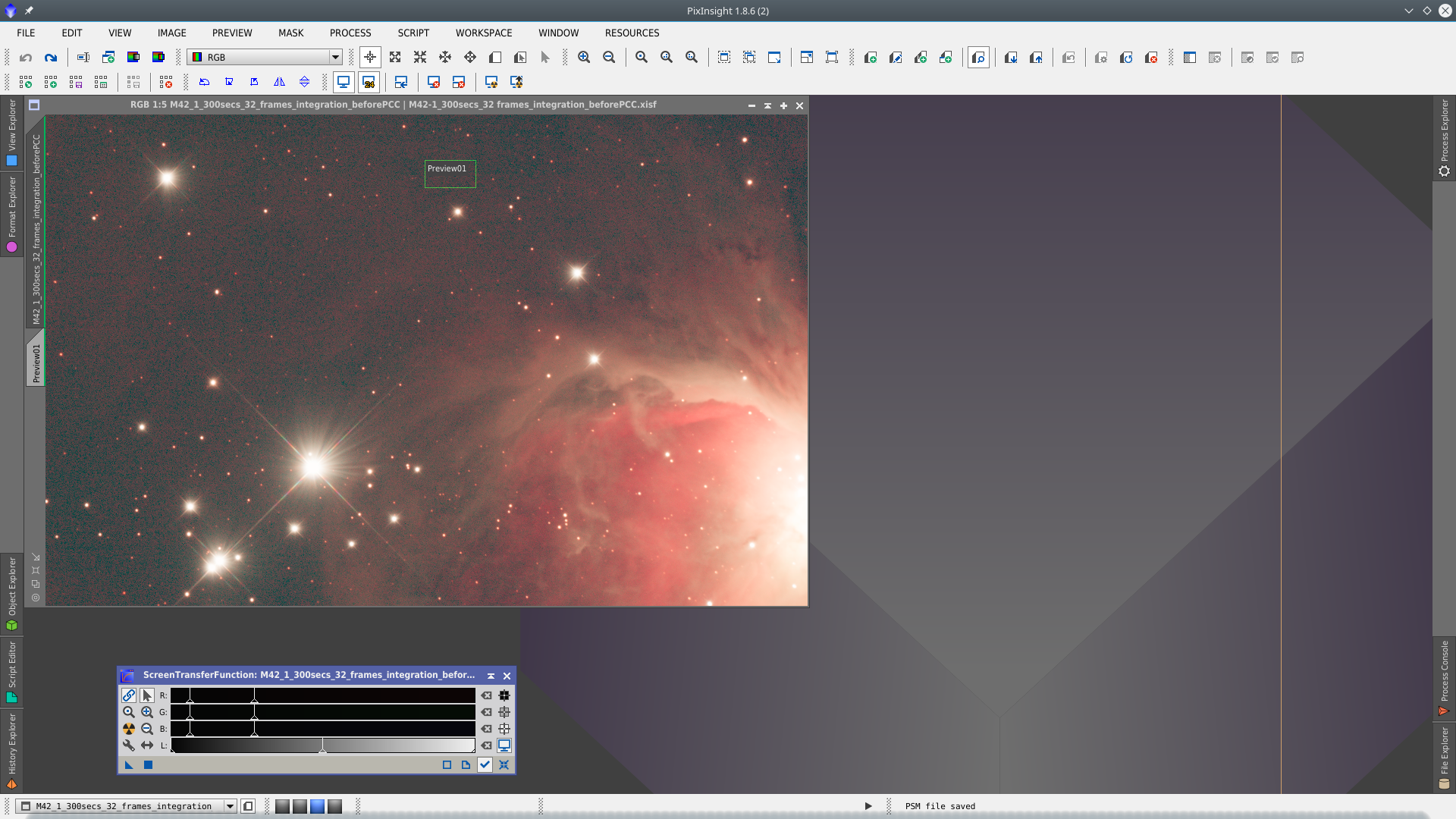
Task: Click the Zoom Out magnifier in toolbar
Action: click(609, 58)
